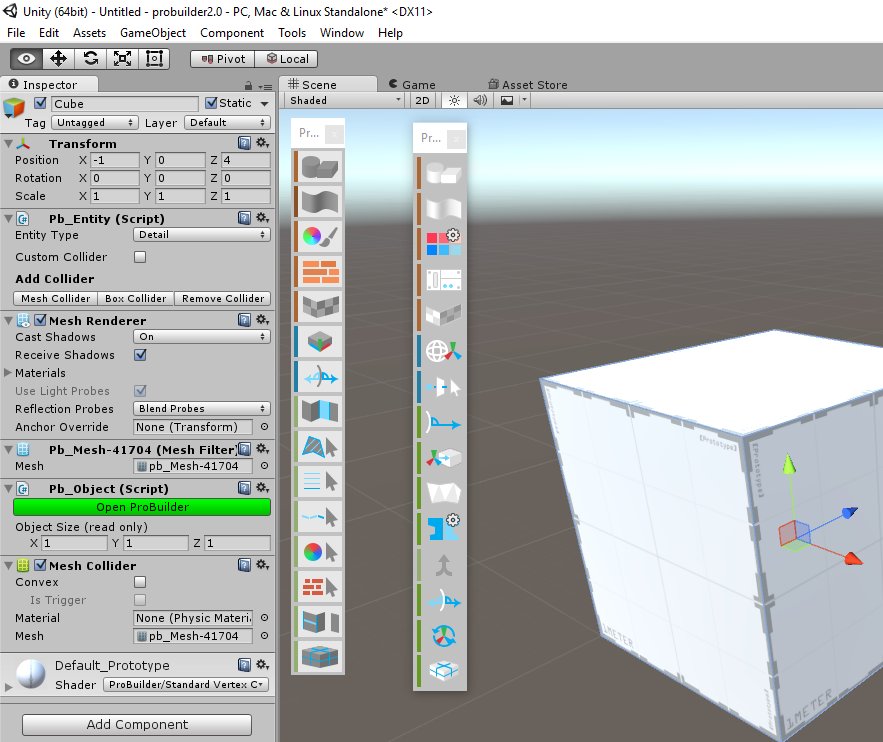The image size is (883, 742).
Task: Collapse the Transform component foldout
Action: (x=8, y=144)
